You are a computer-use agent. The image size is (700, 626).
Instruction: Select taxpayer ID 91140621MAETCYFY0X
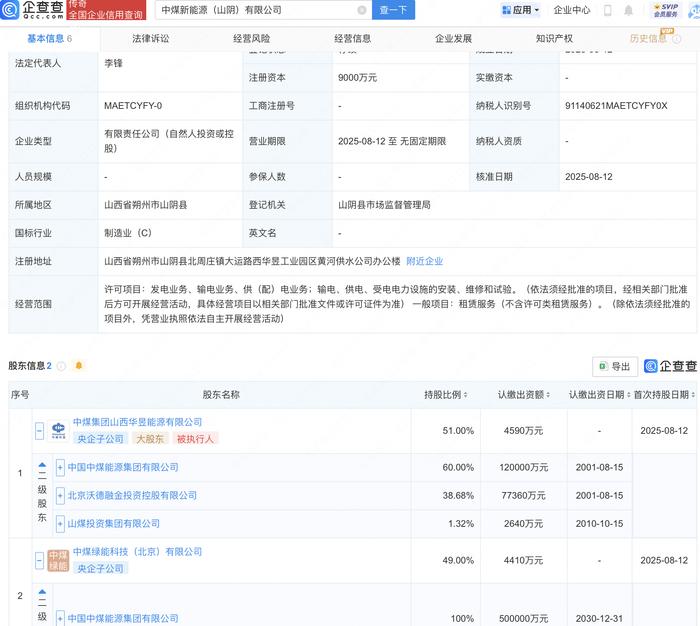click(x=617, y=106)
